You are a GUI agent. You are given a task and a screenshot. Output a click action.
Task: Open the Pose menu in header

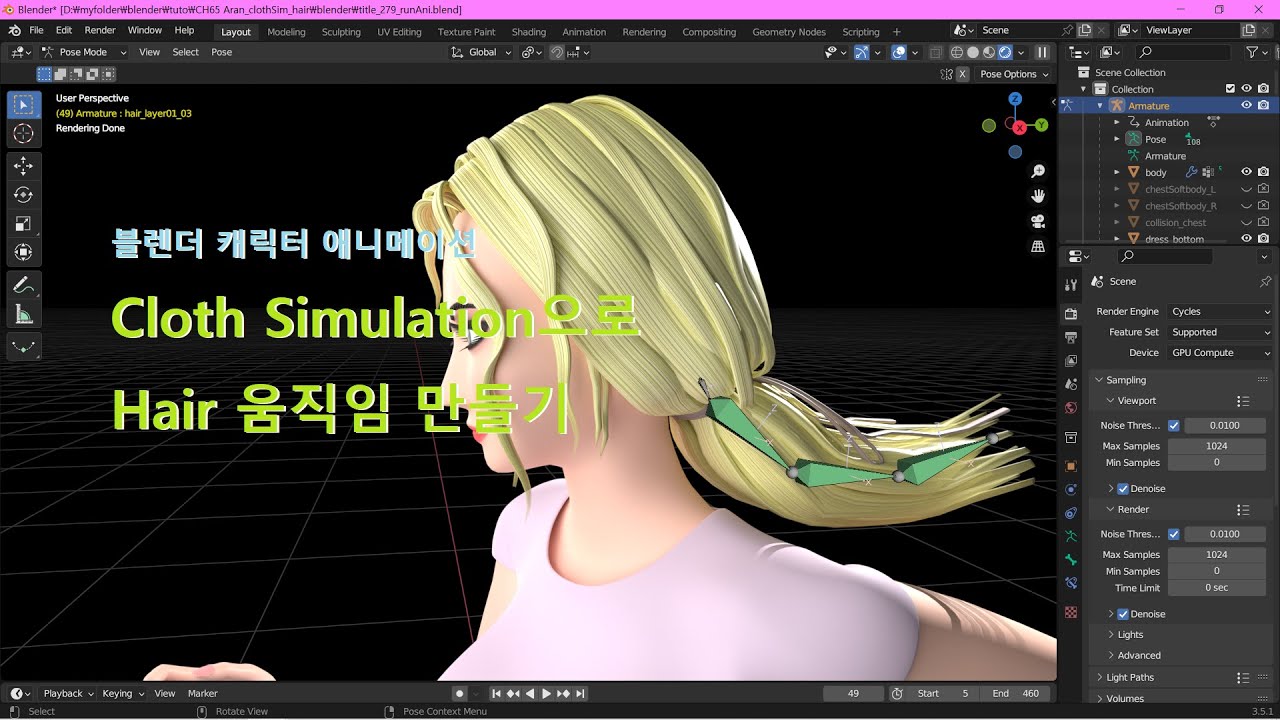[221, 52]
